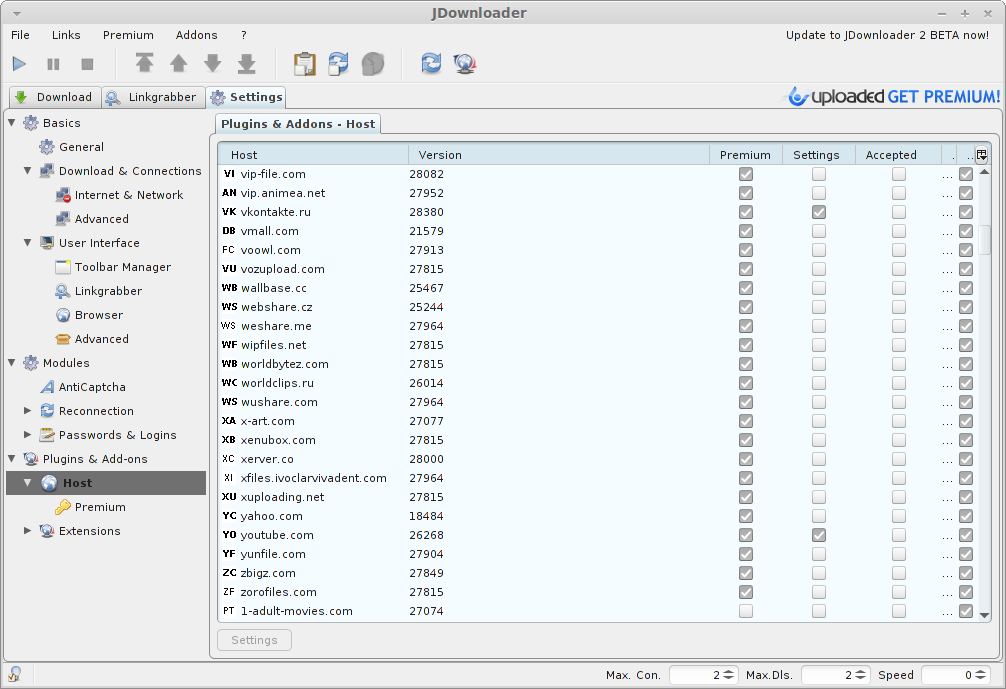This screenshot has height=689, width=1006.
Task: Toggle Settings checkbox for vkontakte.ru
Action: (819, 212)
